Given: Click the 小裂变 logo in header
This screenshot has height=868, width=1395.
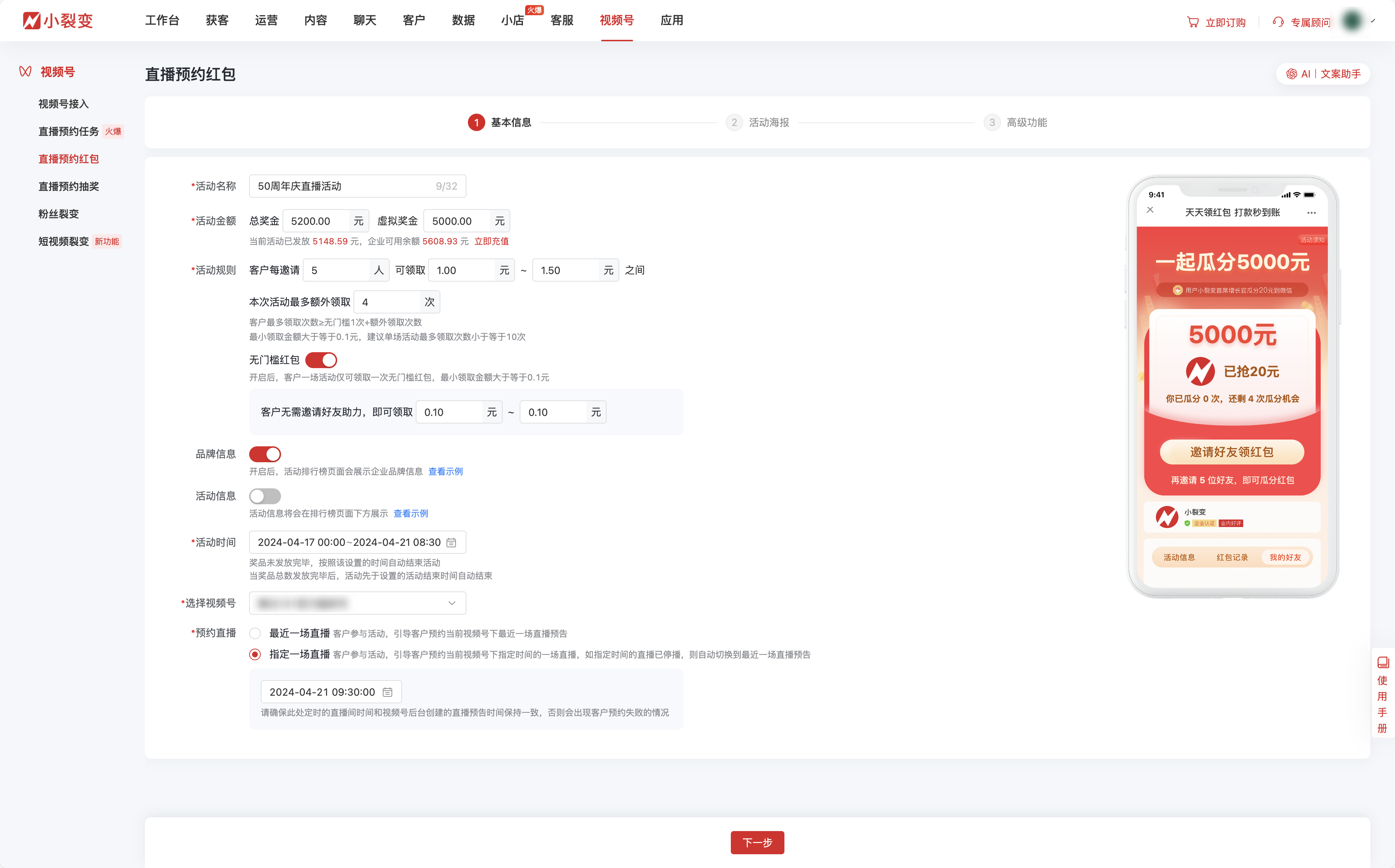Looking at the screenshot, I should click(x=58, y=21).
